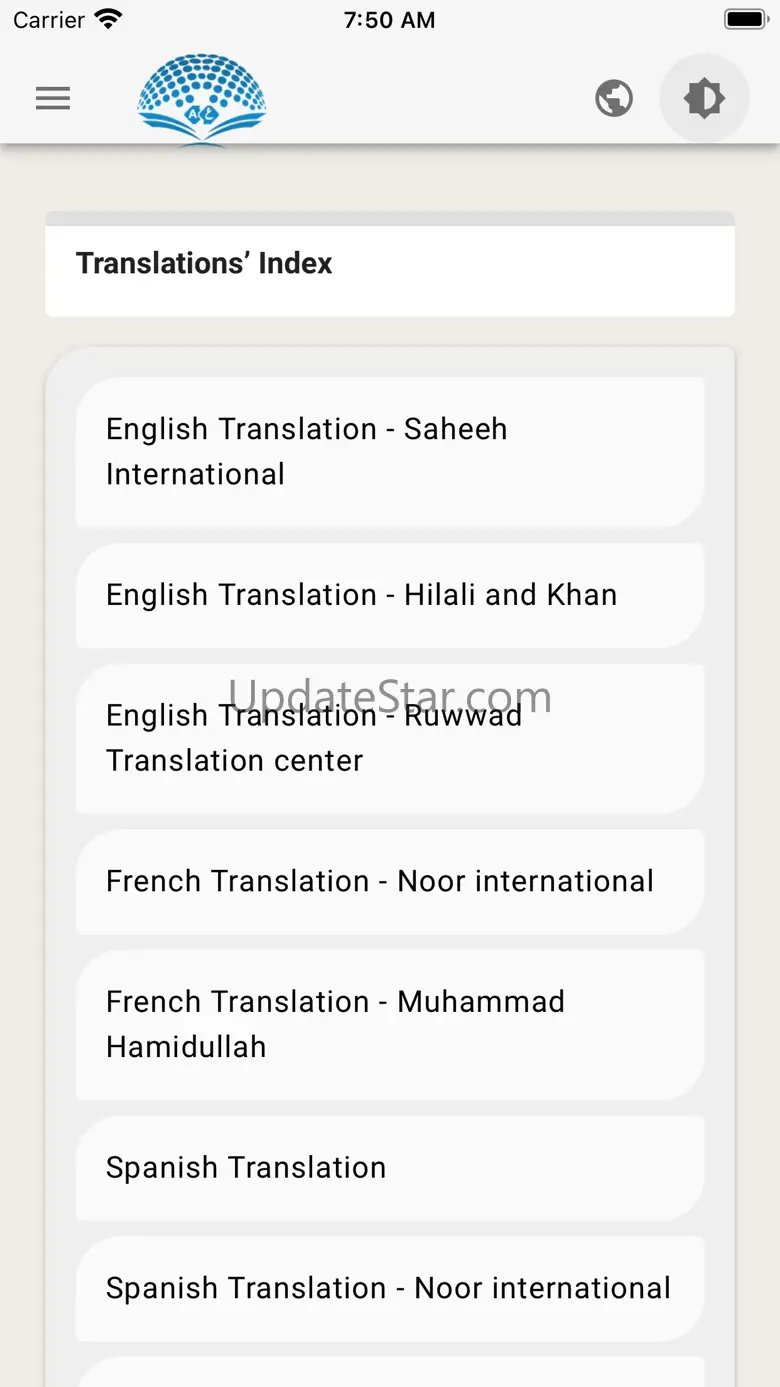
Task: Tap the blue dome book app logo
Action: (x=202, y=98)
